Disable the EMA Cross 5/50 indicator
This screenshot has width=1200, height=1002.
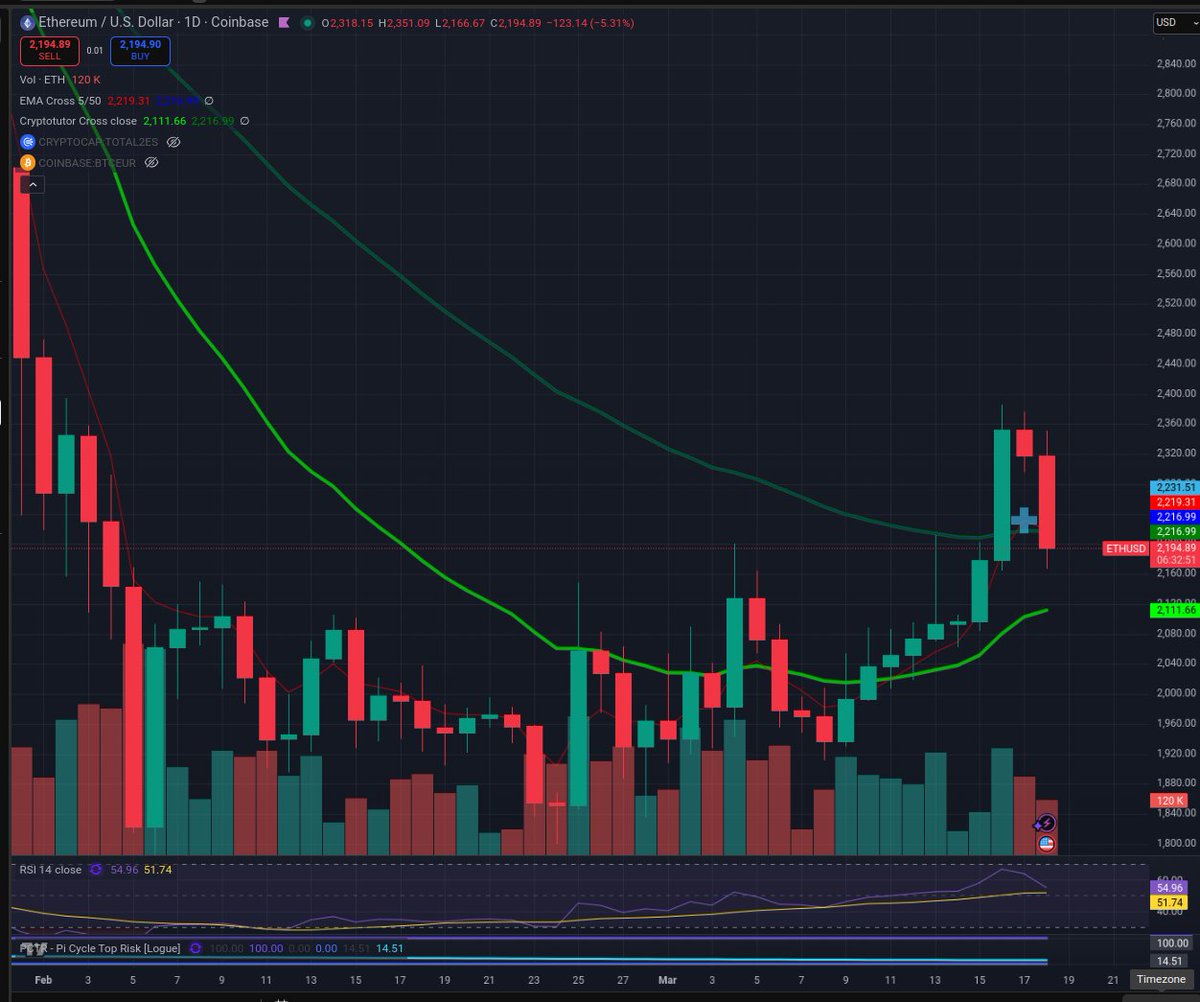click(x=207, y=100)
